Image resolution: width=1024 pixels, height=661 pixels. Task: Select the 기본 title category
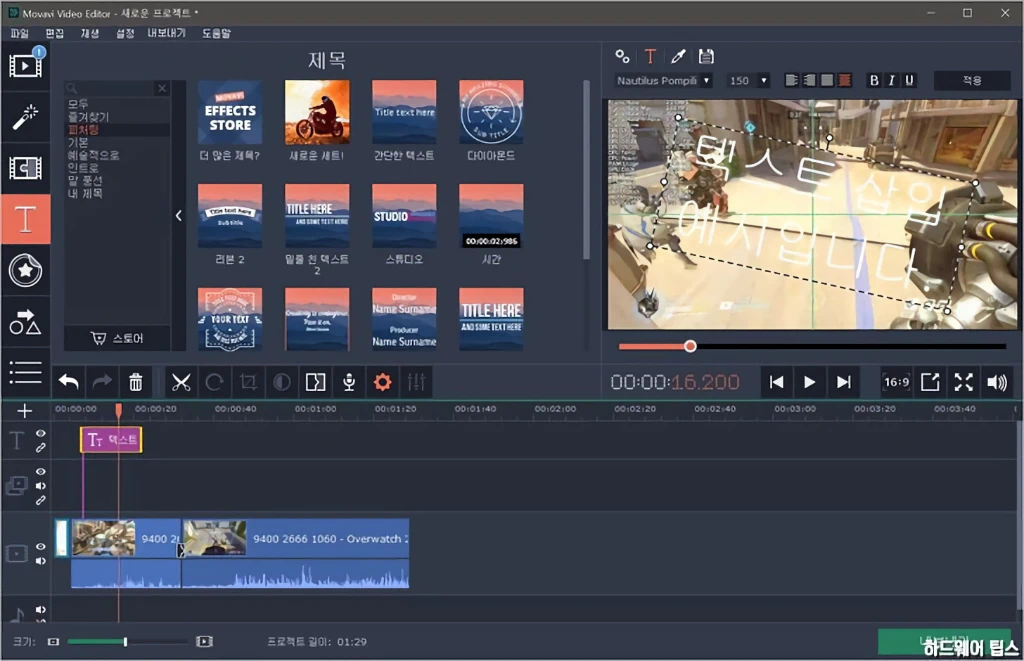(78, 142)
